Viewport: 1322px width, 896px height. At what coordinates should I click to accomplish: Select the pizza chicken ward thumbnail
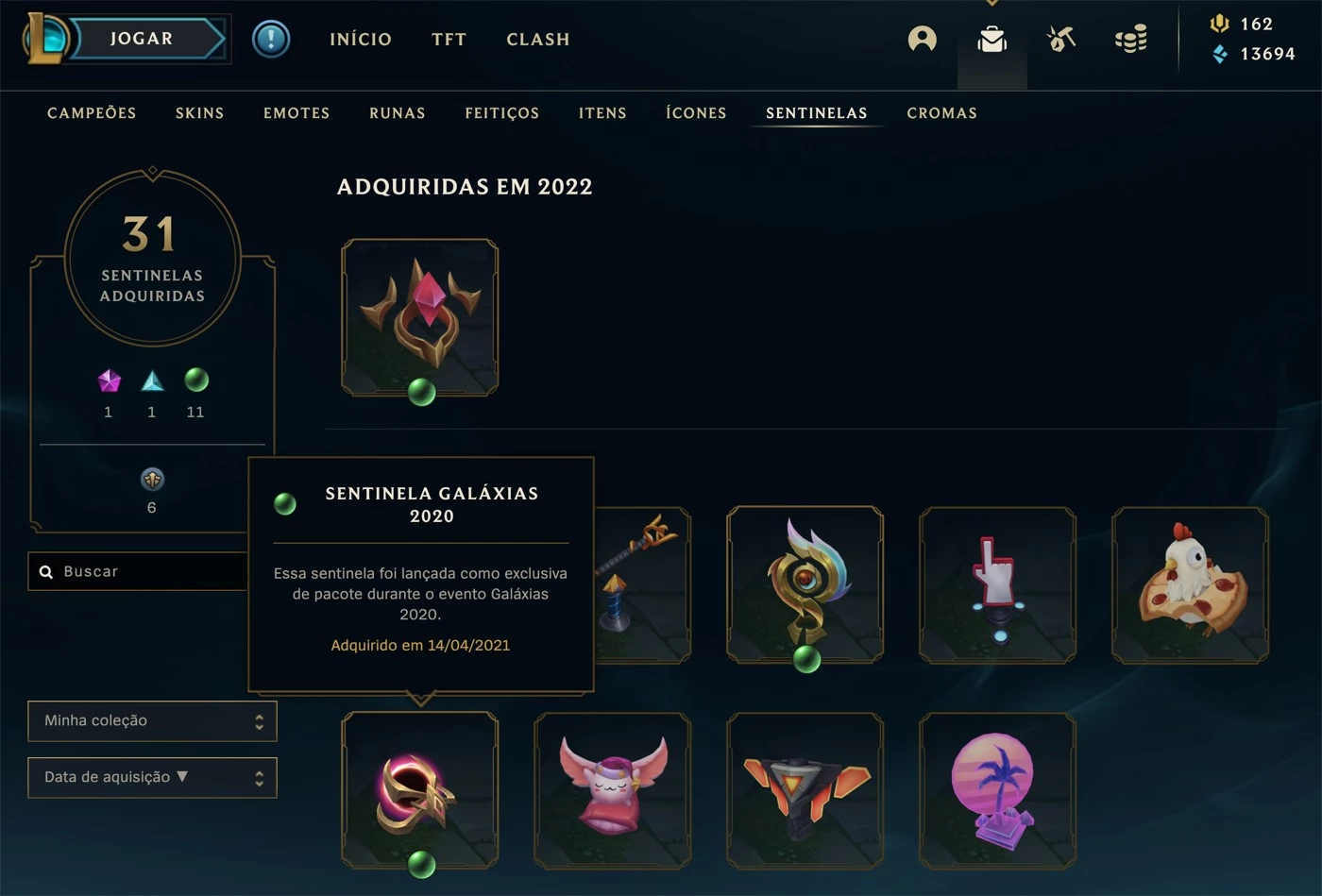click(1190, 585)
